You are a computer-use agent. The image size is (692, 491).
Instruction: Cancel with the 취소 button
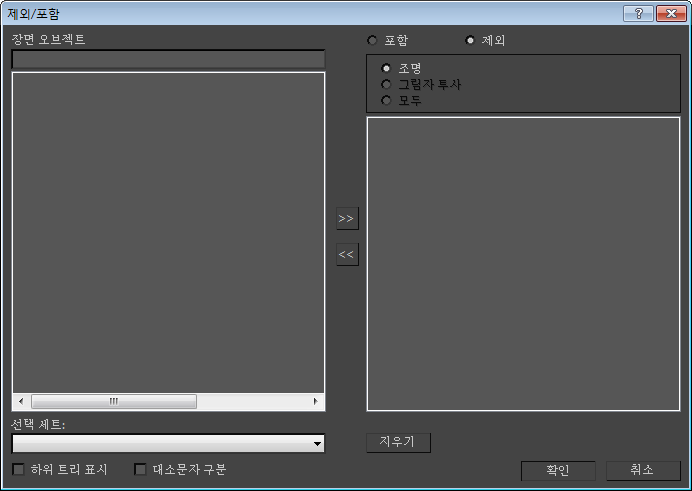643,470
